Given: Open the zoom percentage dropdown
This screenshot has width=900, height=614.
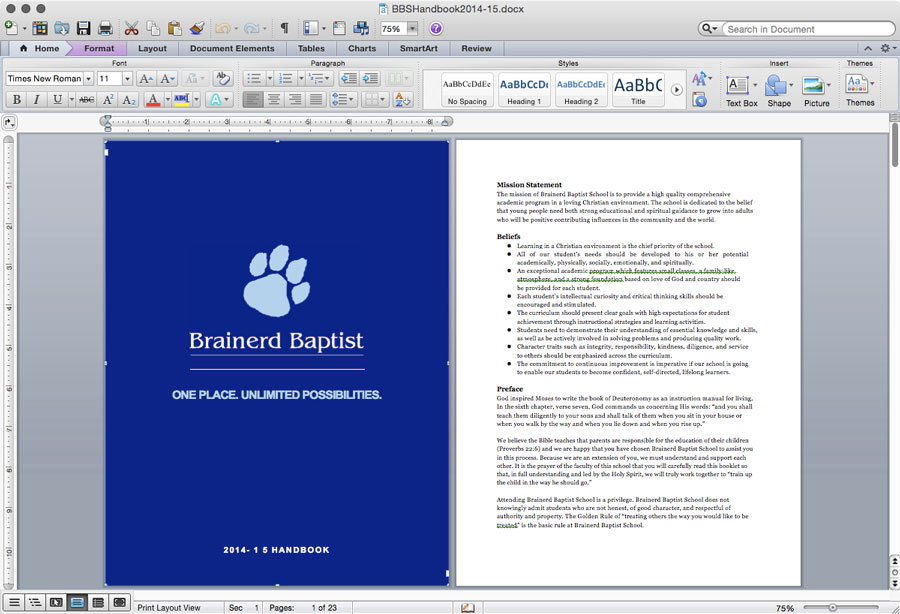Looking at the screenshot, I should pyautogui.click(x=412, y=29).
